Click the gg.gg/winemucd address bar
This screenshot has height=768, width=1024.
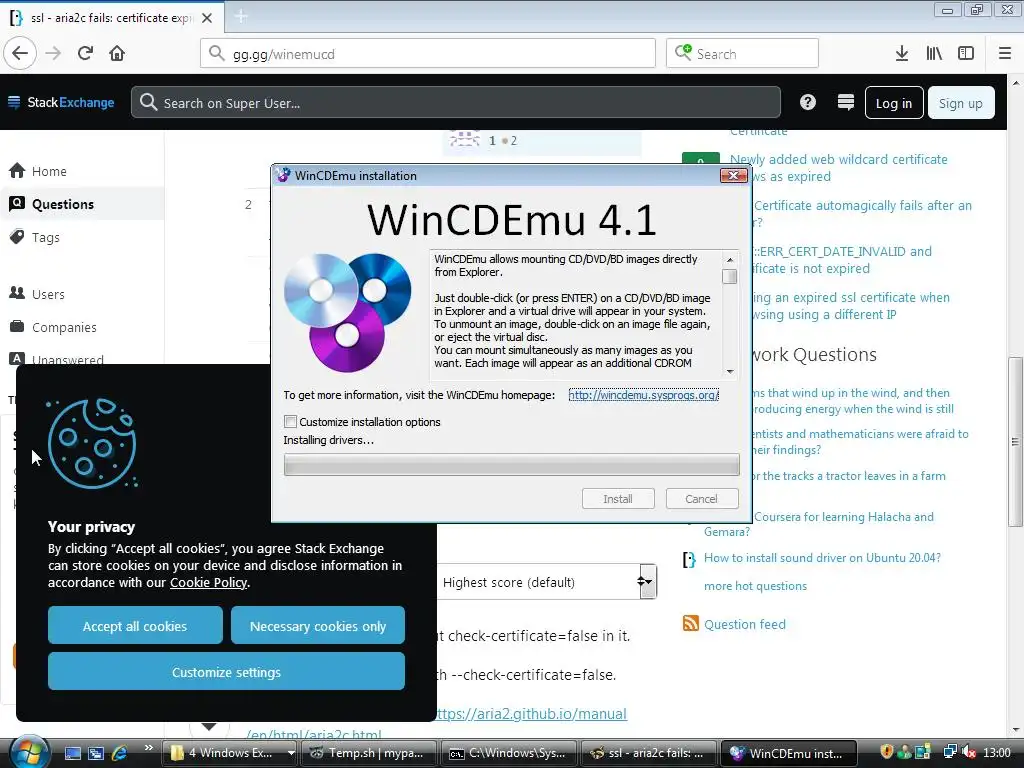click(428, 54)
